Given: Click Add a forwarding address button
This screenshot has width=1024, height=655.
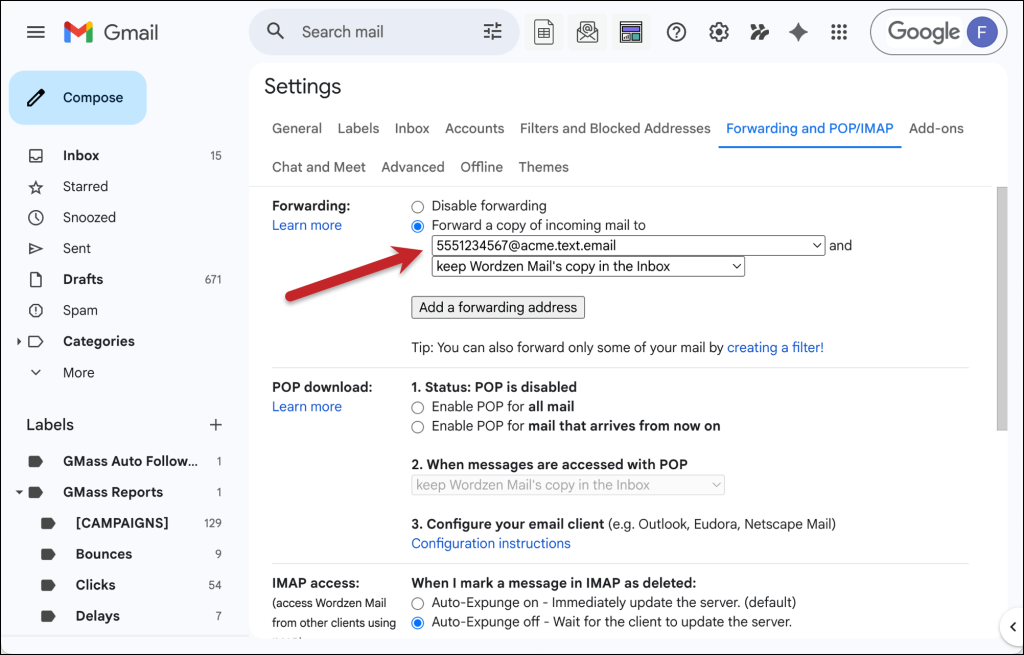Looking at the screenshot, I should (x=498, y=307).
